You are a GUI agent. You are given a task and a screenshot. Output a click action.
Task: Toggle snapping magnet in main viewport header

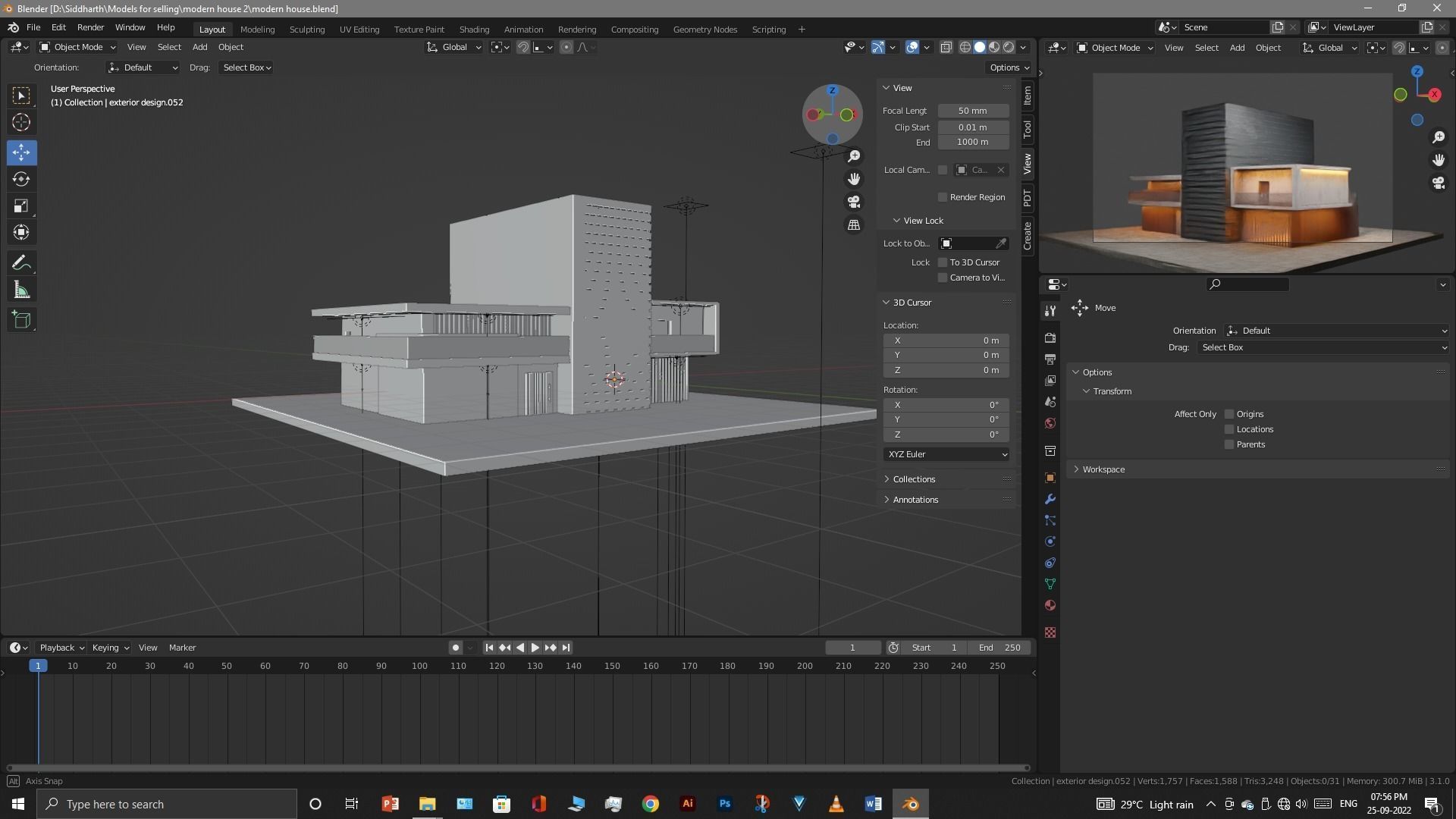click(522, 47)
